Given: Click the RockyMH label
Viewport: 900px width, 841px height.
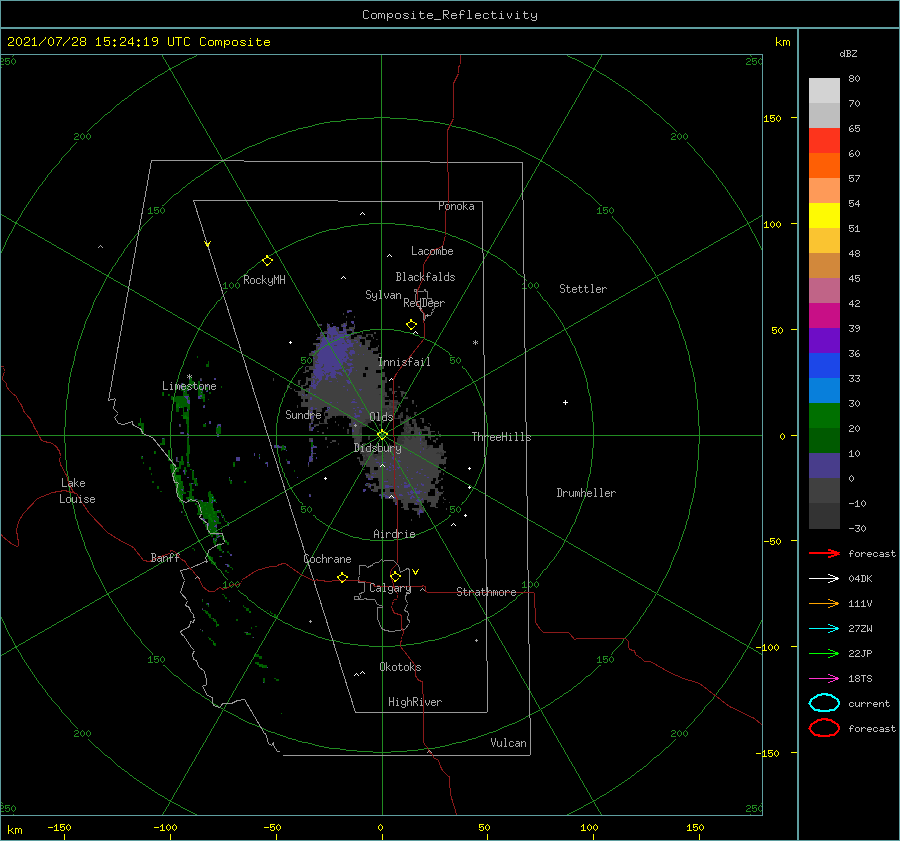Looking at the screenshot, I should pos(264,280).
